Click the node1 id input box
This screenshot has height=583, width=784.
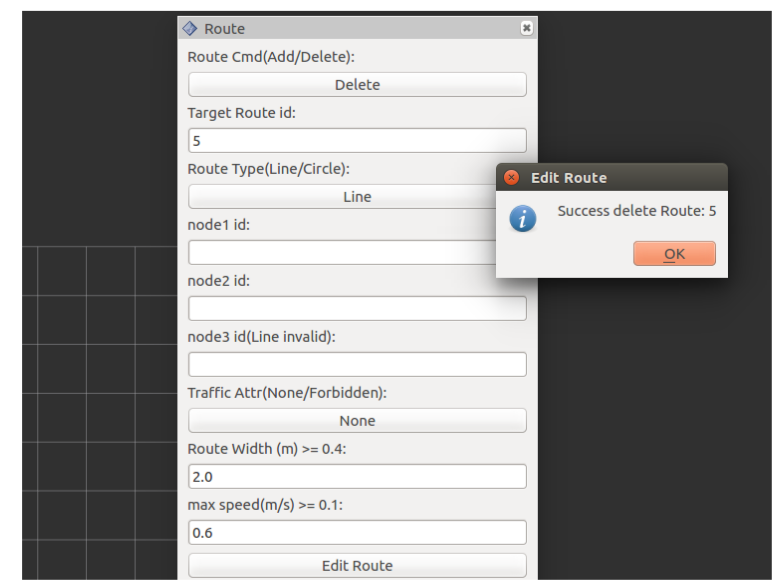340,253
